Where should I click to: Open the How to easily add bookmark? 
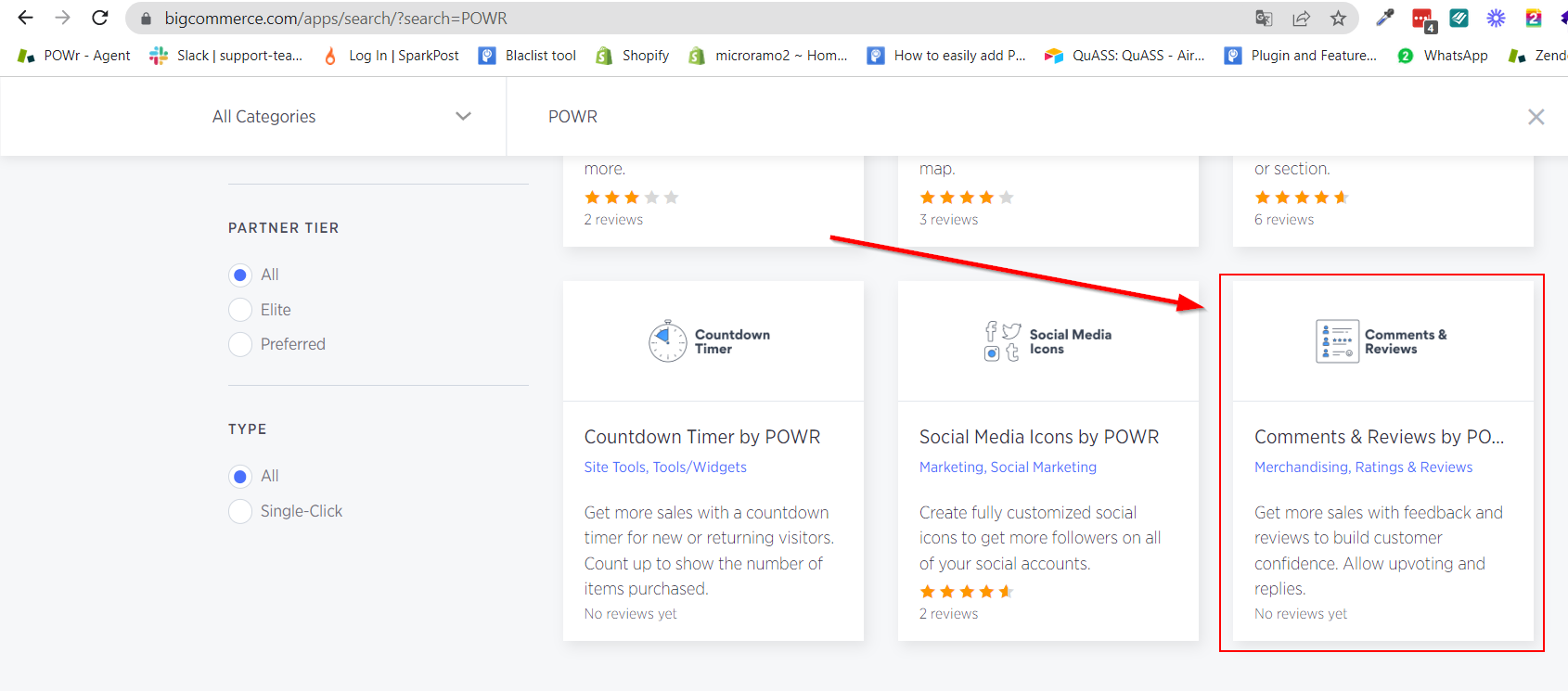[946, 56]
